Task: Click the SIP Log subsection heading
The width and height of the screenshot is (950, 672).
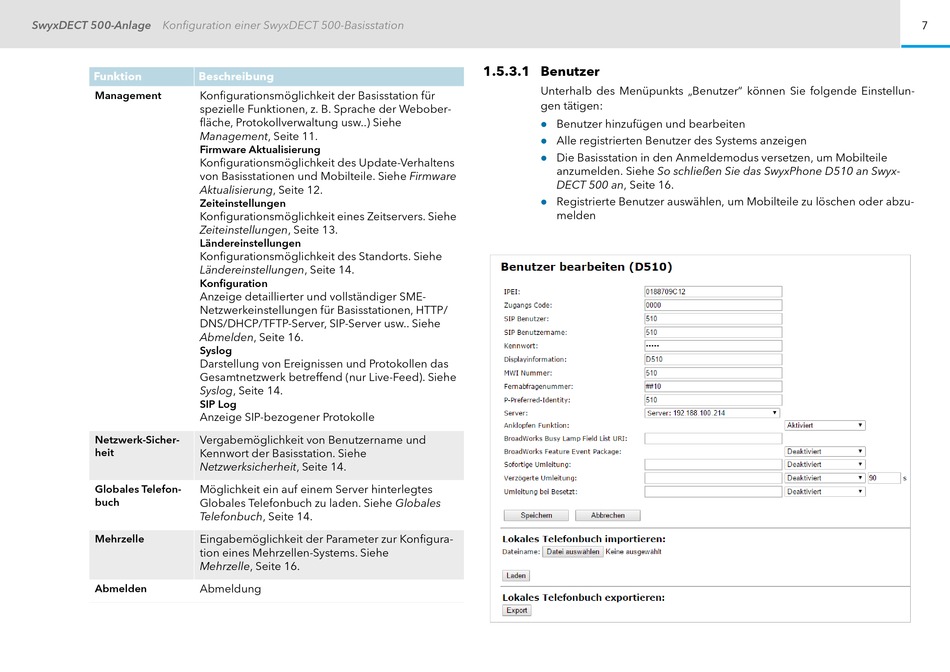Action: pyautogui.click(x=218, y=404)
